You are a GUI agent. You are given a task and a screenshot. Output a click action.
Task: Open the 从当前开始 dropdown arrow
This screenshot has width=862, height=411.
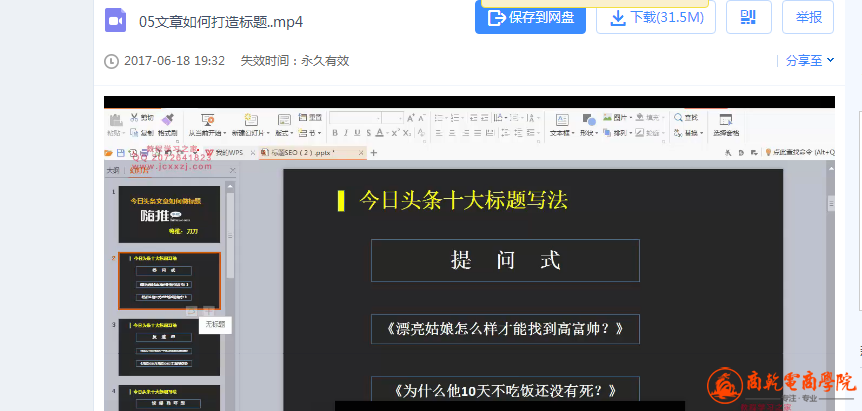tap(223, 134)
